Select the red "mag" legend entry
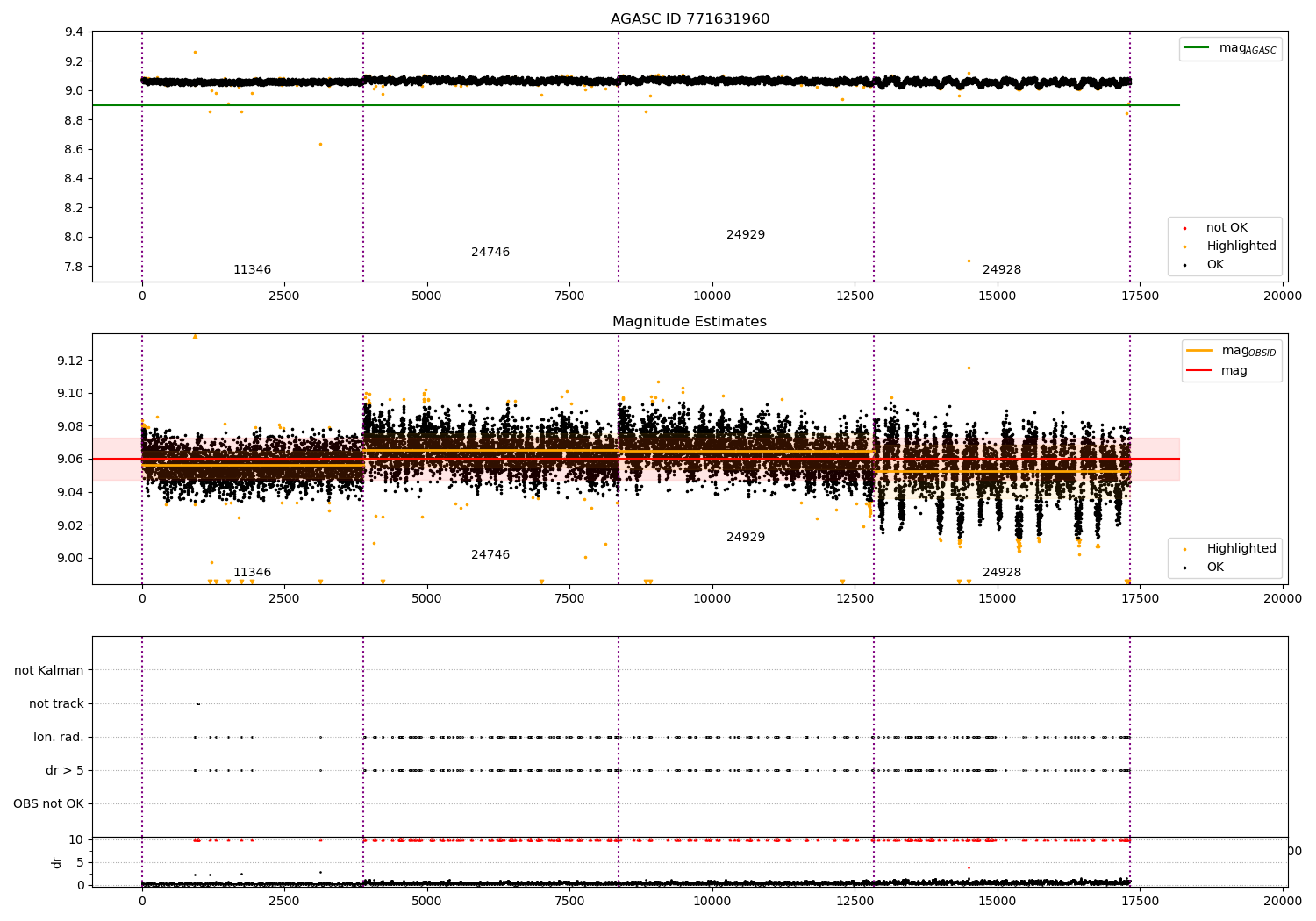Screen dimensions: 1316x921 tap(1218, 371)
